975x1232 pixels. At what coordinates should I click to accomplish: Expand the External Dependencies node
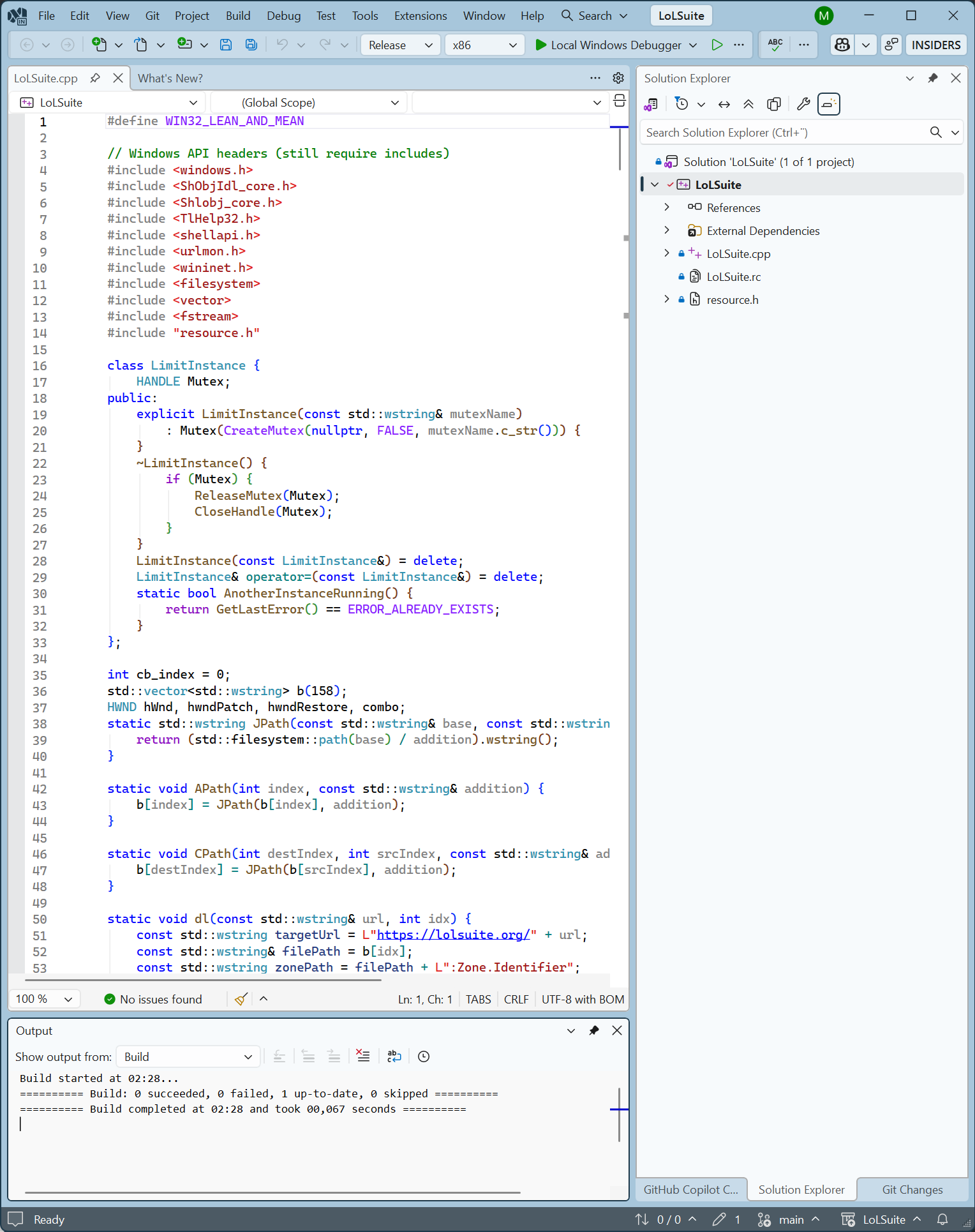[667, 230]
